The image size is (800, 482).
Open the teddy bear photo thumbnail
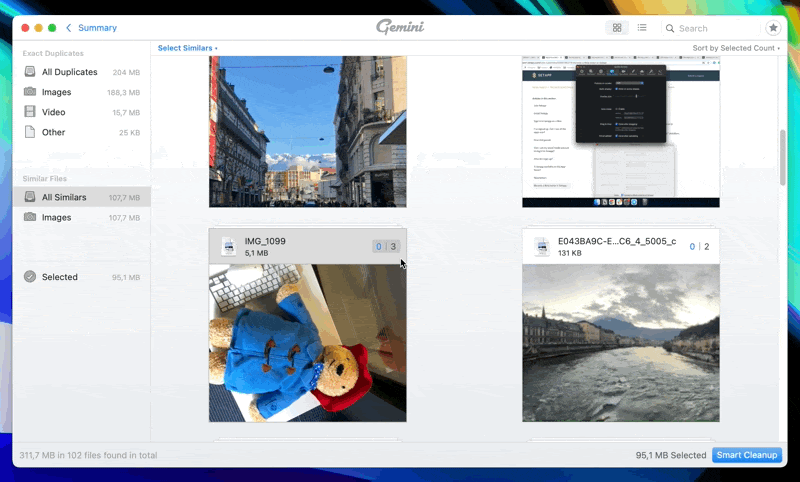308,343
